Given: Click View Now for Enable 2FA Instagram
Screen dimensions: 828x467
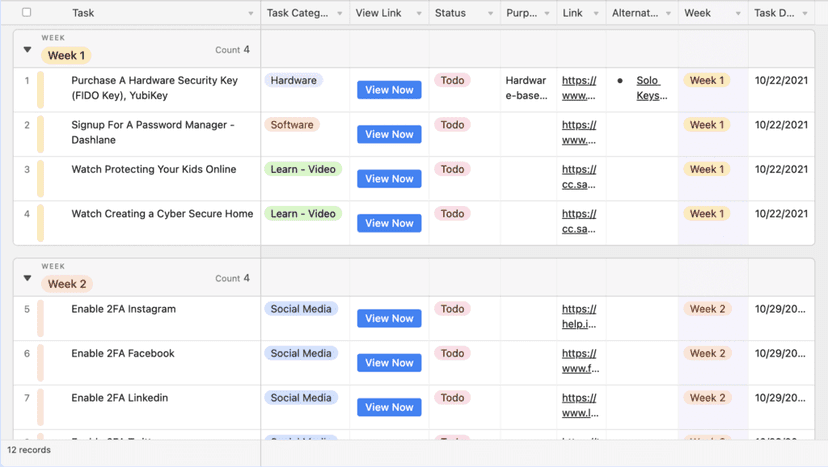Looking at the screenshot, I should pos(389,318).
